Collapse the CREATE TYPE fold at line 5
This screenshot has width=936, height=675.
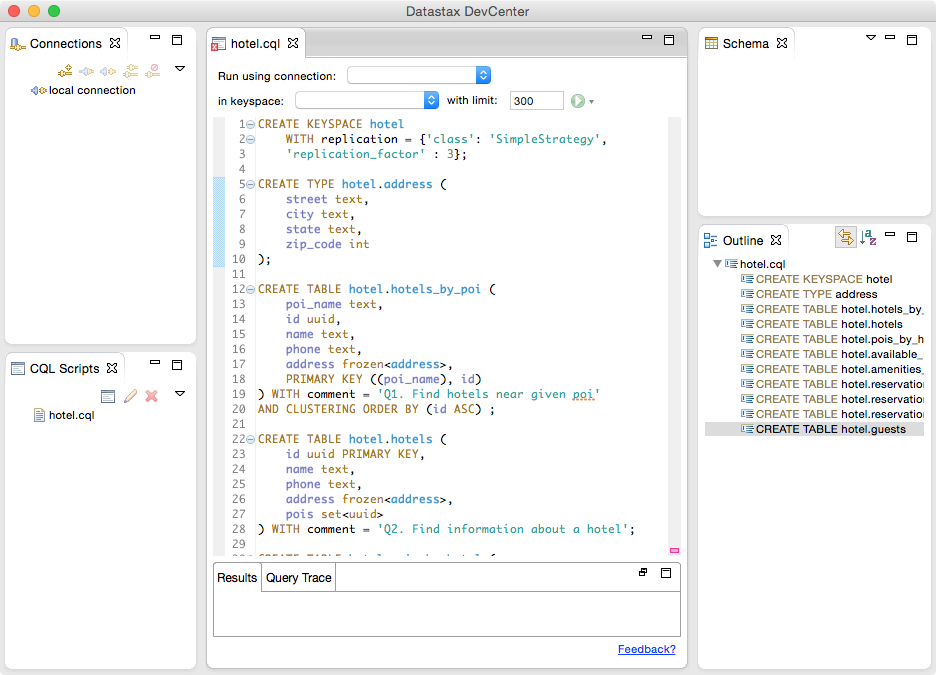(250, 185)
